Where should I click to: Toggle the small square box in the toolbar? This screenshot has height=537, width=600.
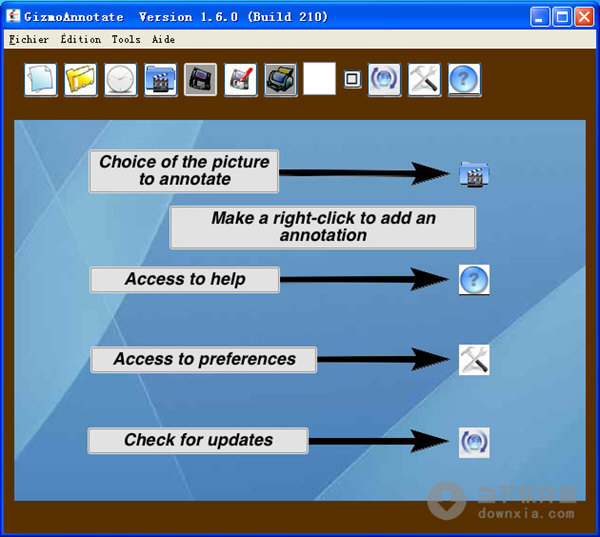[x=352, y=79]
